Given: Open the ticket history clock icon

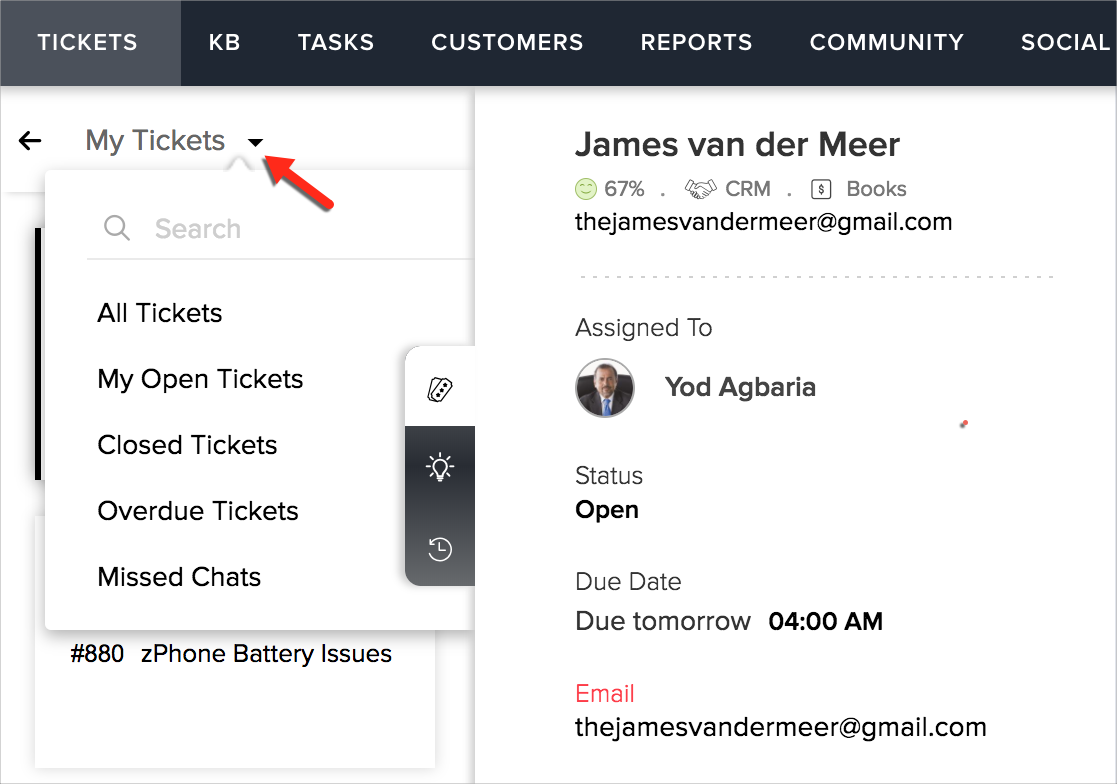Looking at the screenshot, I should [x=440, y=548].
